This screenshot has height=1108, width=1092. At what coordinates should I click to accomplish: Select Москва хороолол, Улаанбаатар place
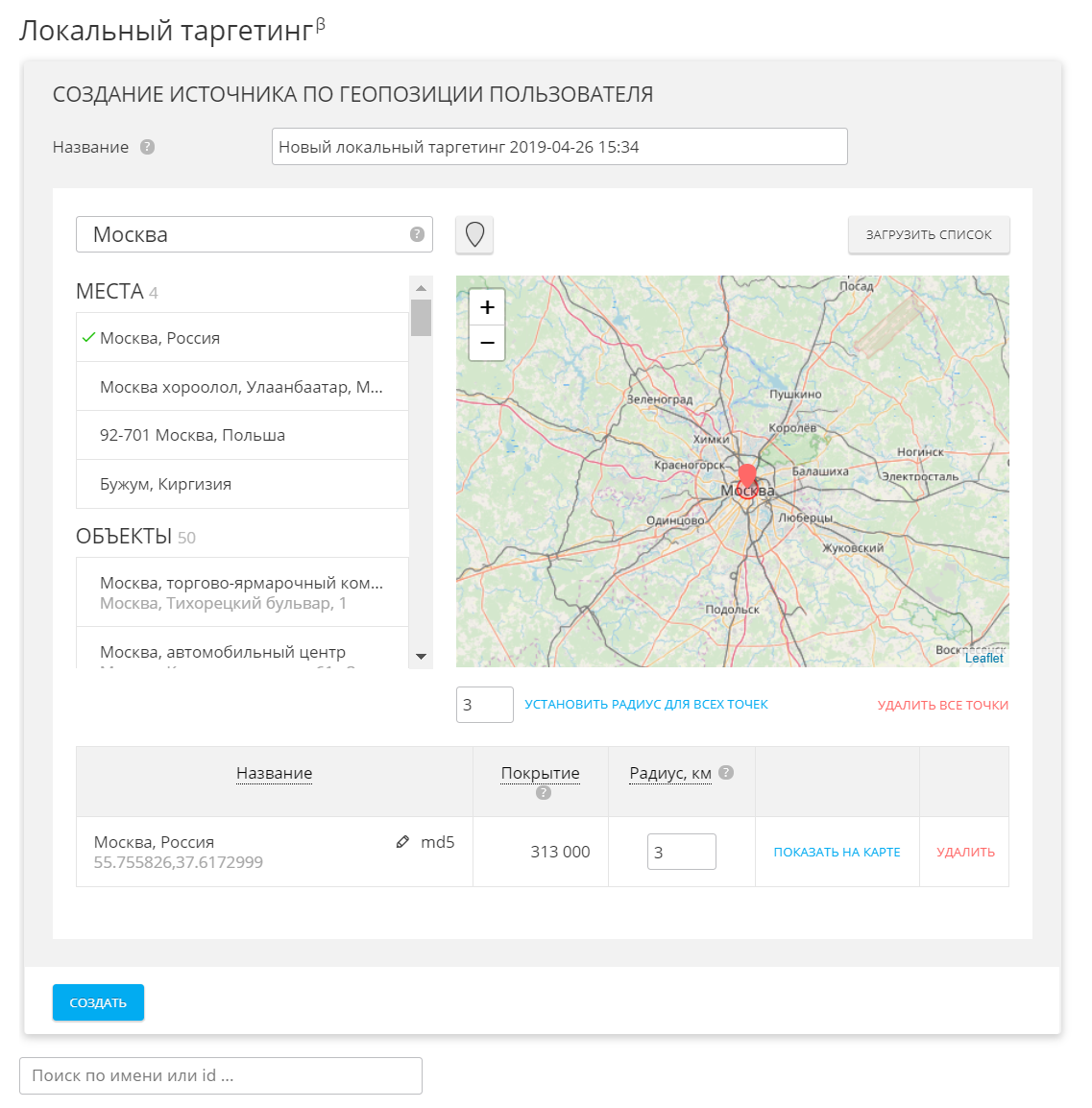[x=241, y=387]
